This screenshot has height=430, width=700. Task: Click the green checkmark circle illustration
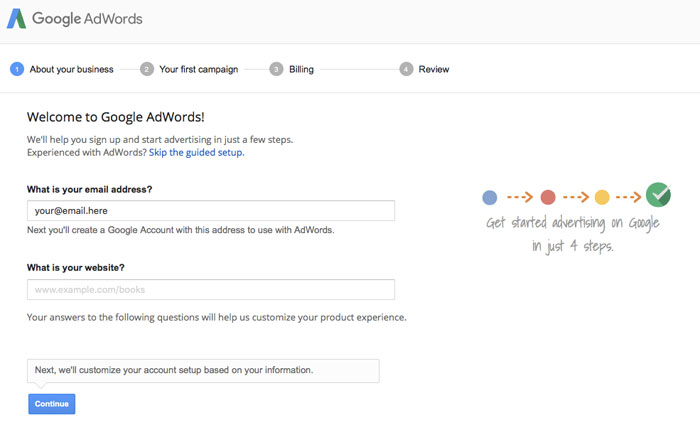[658, 195]
